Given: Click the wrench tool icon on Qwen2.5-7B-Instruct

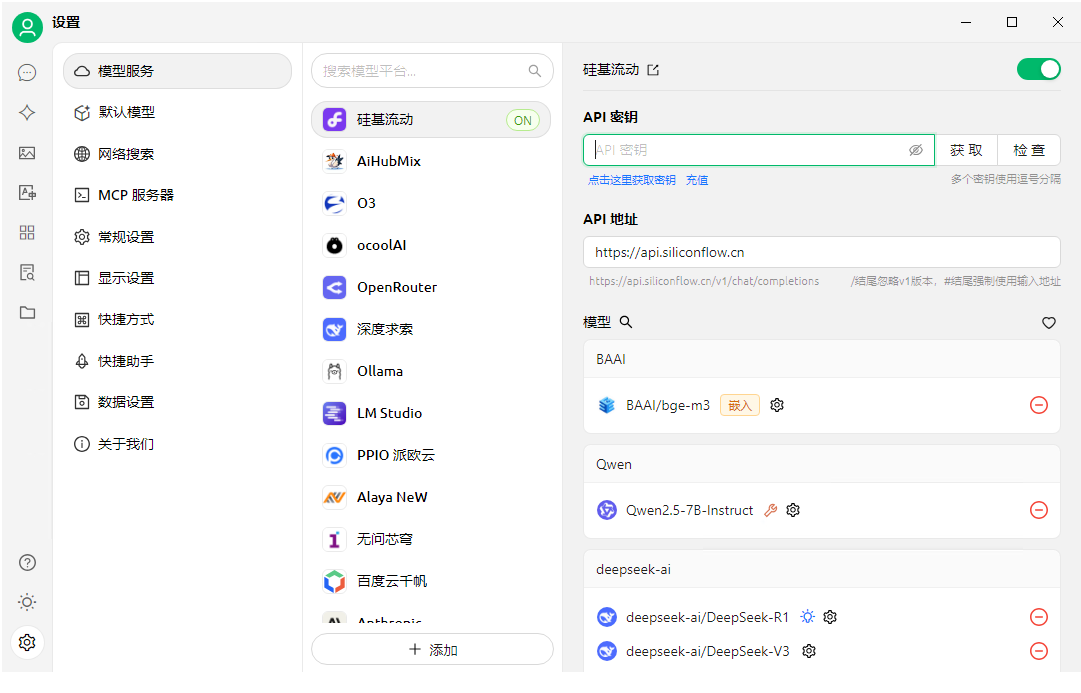Looking at the screenshot, I should coord(771,510).
